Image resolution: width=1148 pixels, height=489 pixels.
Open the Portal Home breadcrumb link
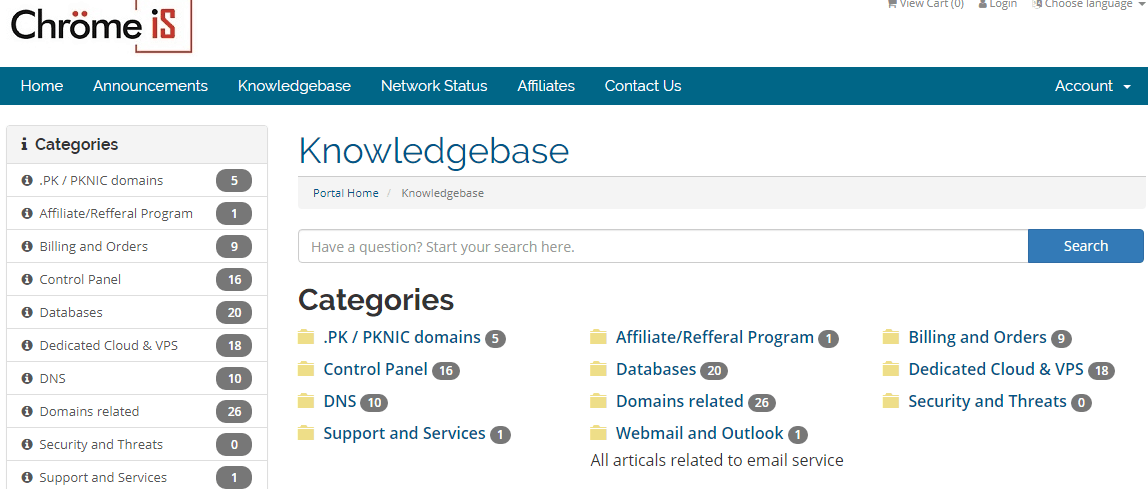point(346,193)
